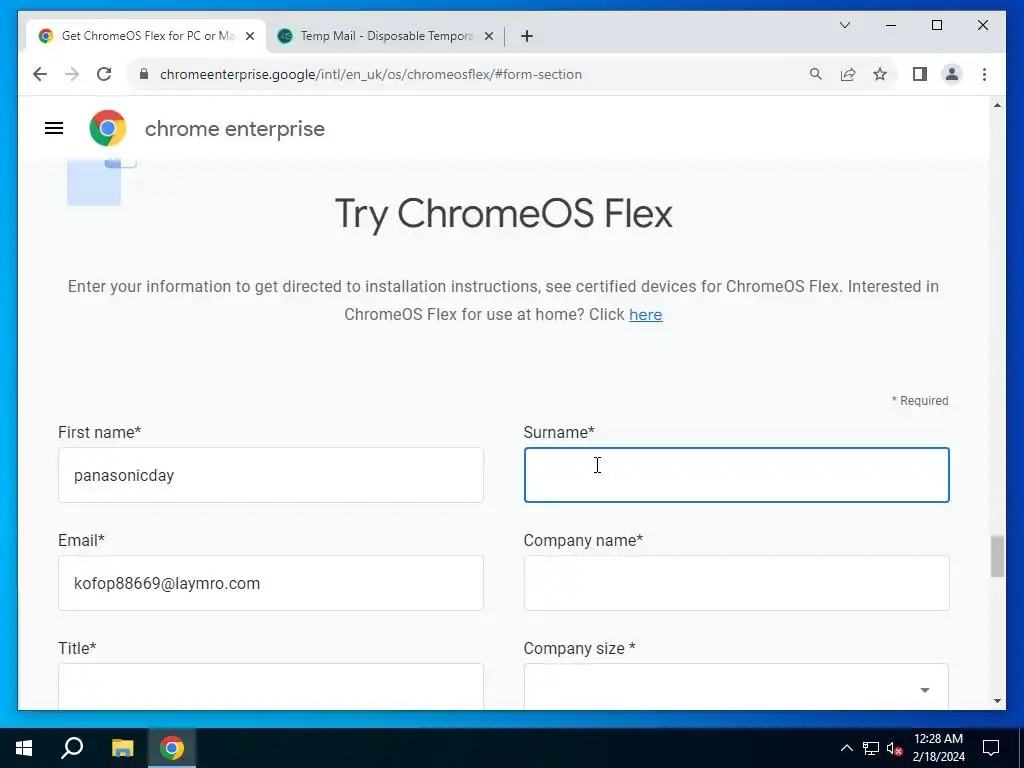Image resolution: width=1024 pixels, height=768 pixels.
Task: Click the Chrome Enterprise logo
Action: [108, 128]
